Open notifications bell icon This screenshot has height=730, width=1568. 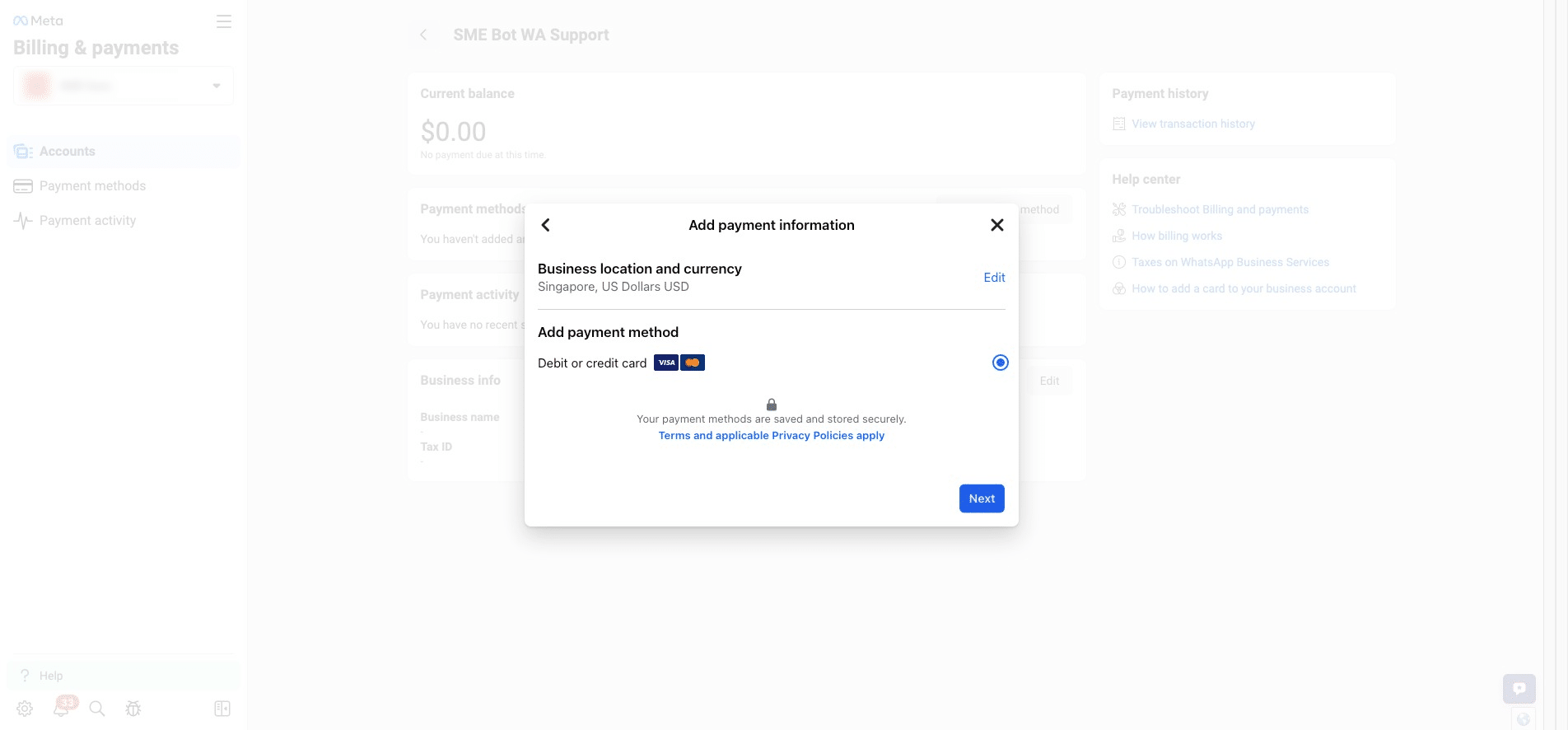click(62, 708)
